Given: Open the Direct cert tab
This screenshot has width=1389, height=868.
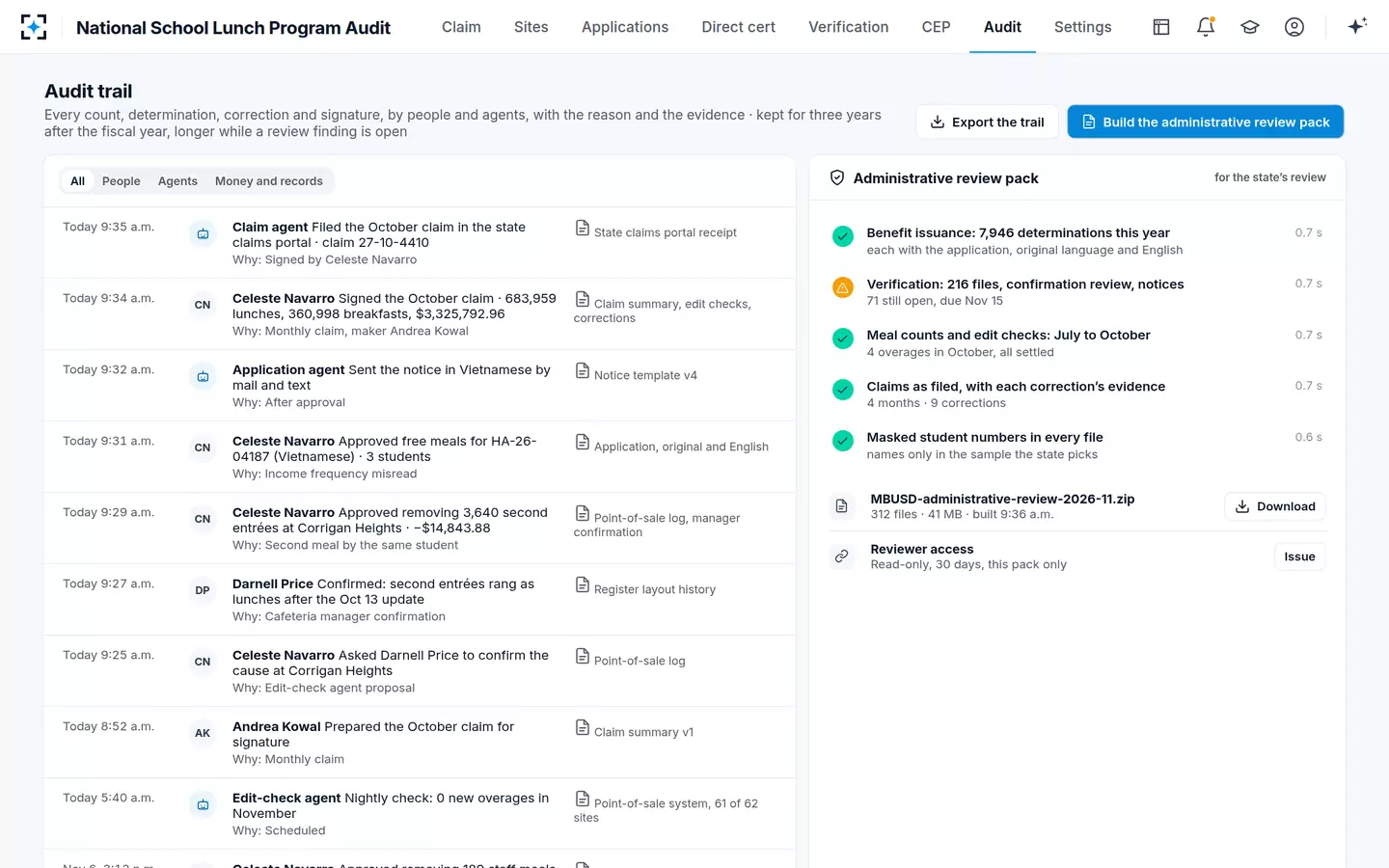Looking at the screenshot, I should click(x=739, y=27).
